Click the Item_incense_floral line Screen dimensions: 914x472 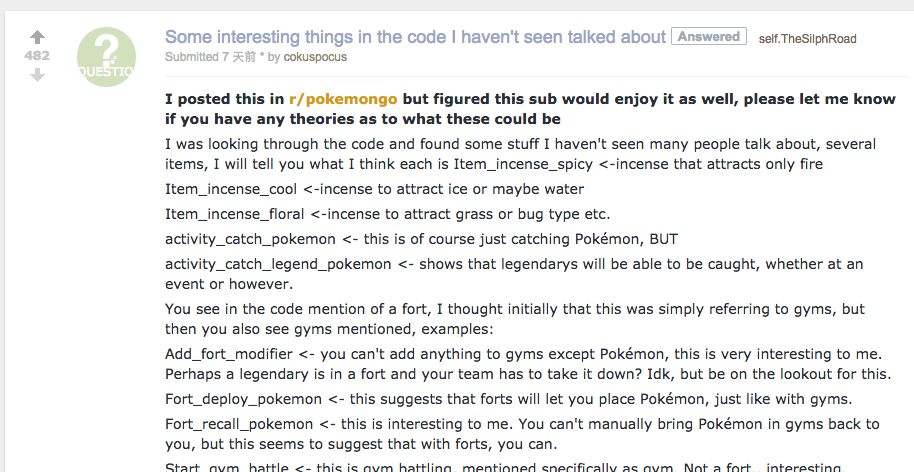tap(387, 214)
